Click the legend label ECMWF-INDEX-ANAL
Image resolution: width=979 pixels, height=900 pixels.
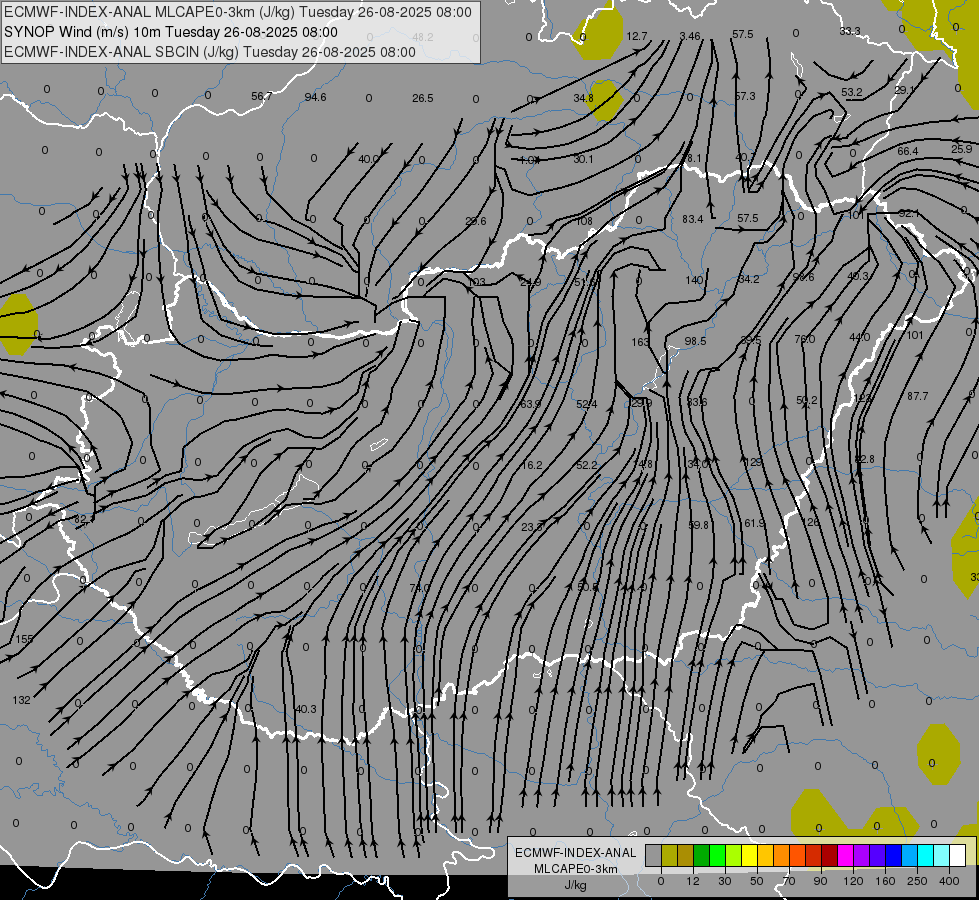[x=576, y=853]
